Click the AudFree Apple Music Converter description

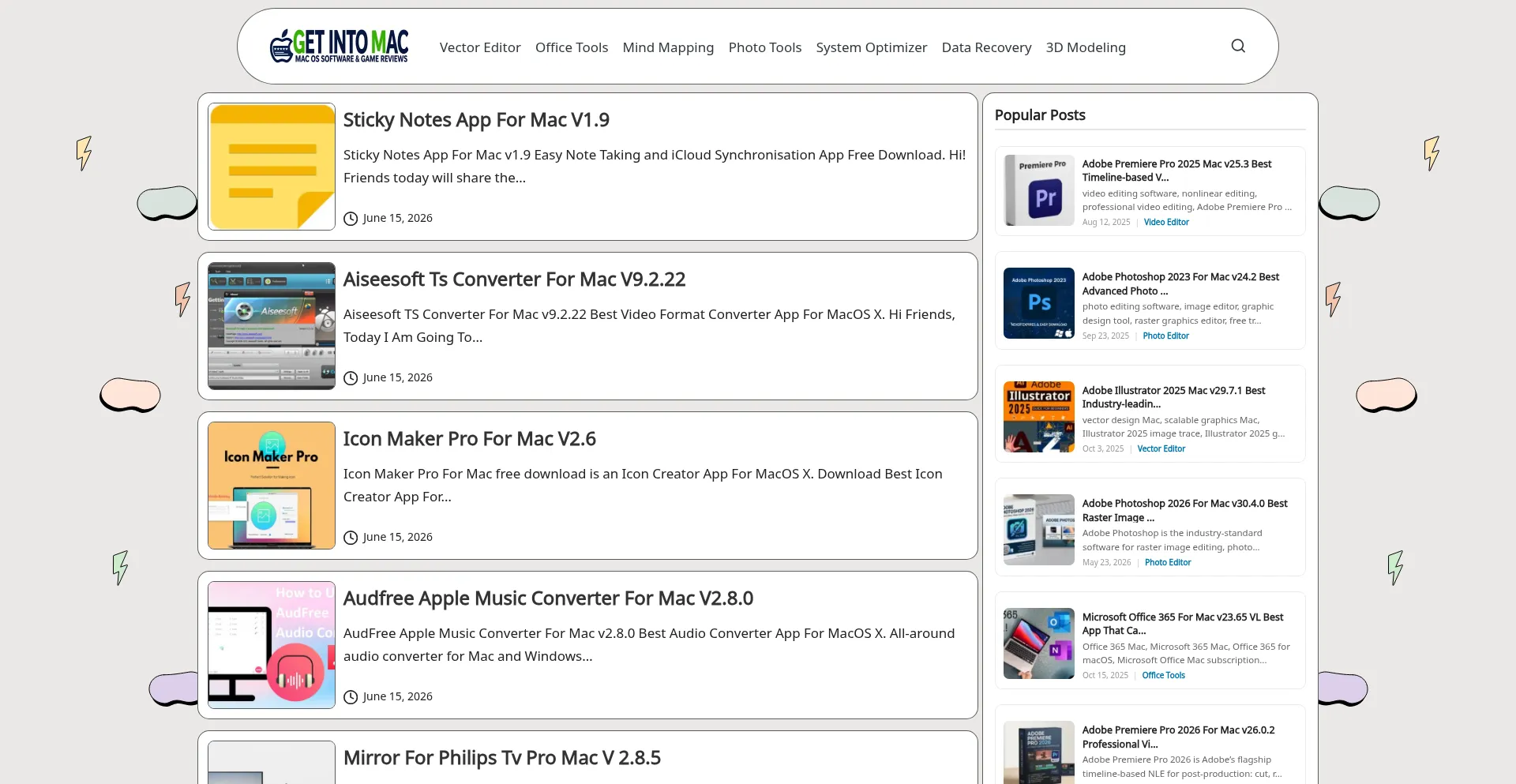pyautogui.click(x=649, y=645)
